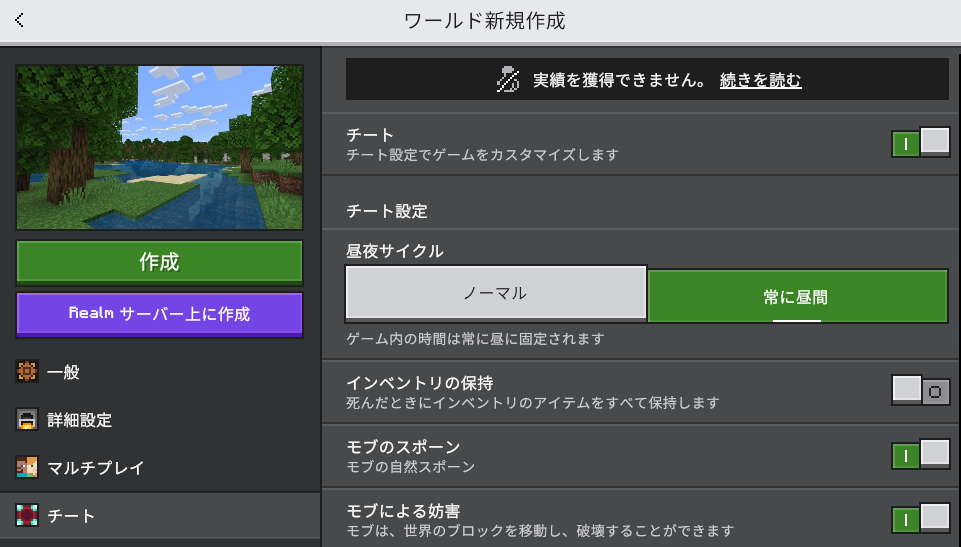Open the 一般 settings tab
961x547 pixels.
(x=161, y=371)
